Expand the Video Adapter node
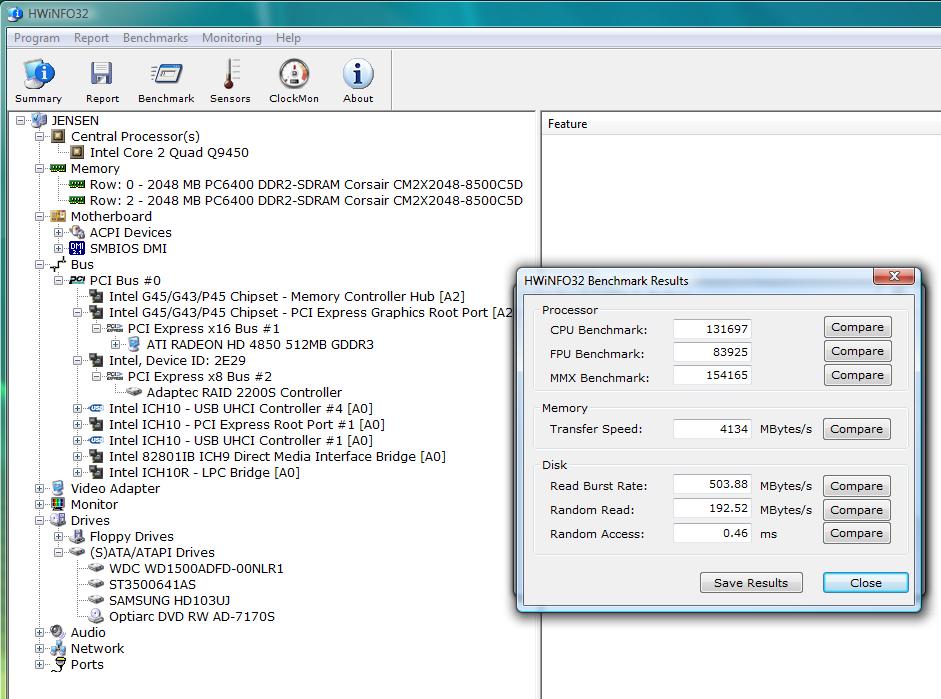 point(40,488)
